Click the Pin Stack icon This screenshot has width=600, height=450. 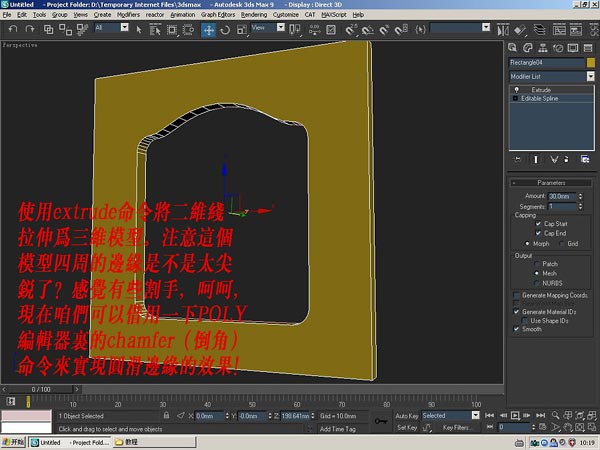(518, 159)
